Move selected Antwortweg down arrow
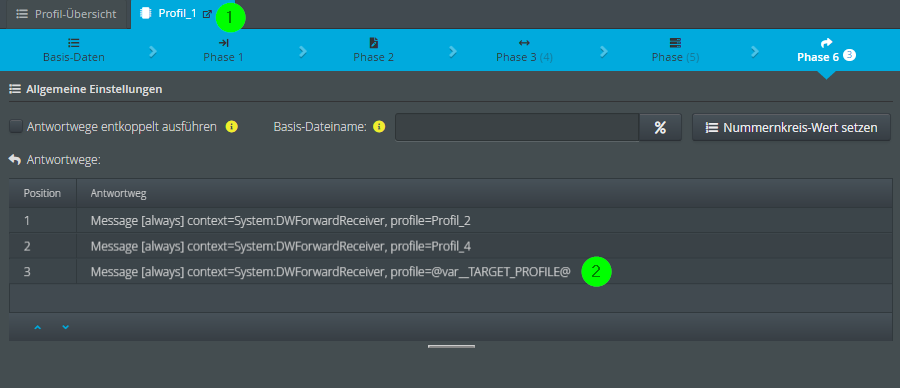This screenshot has height=388, width=900. tap(65, 327)
